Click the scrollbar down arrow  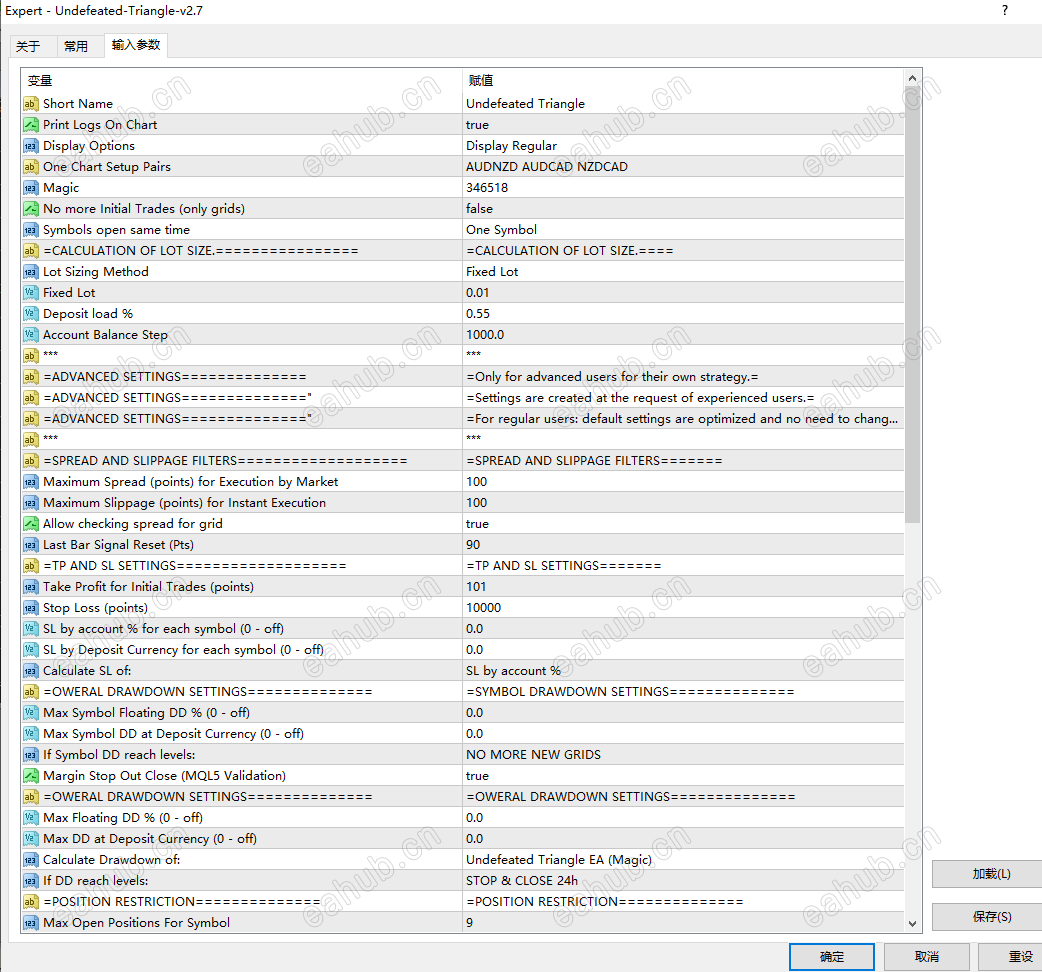pos(912,923)
